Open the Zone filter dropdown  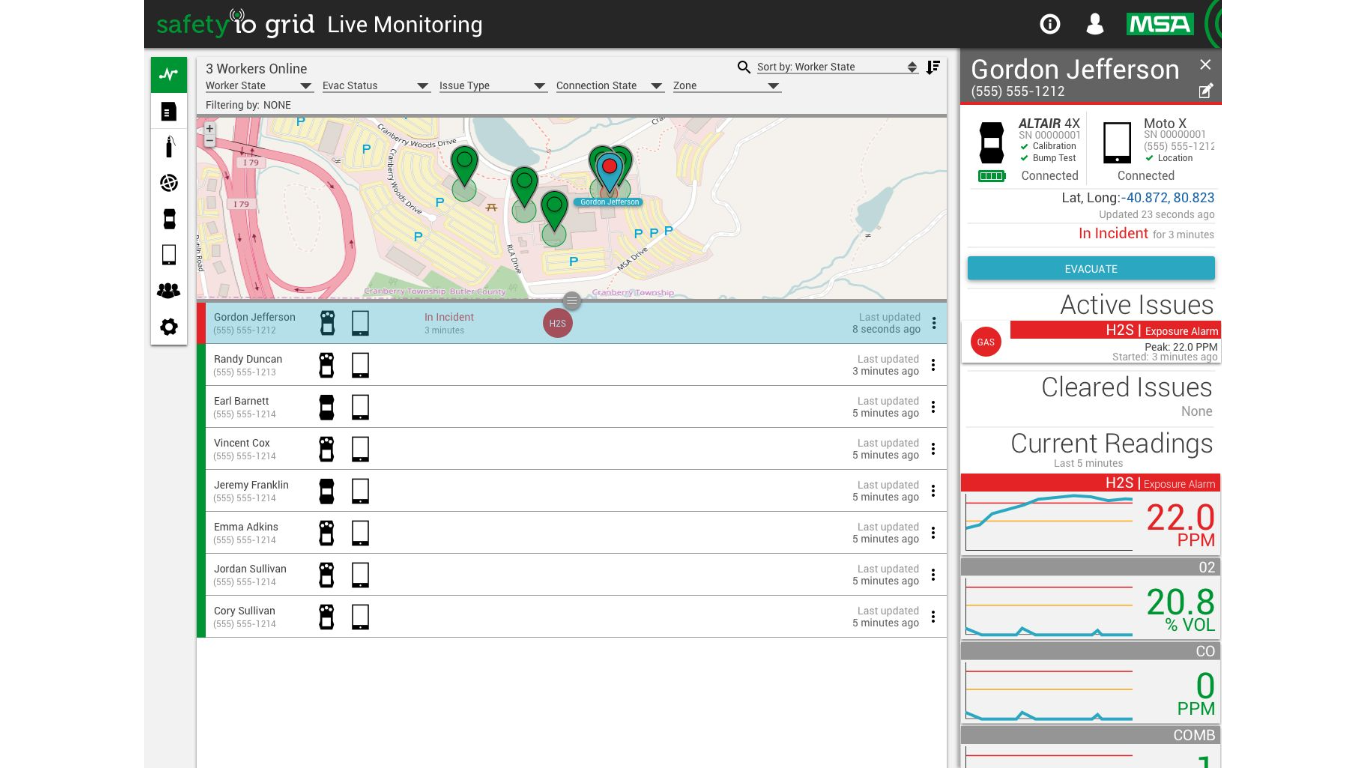[x=774, y=86]
